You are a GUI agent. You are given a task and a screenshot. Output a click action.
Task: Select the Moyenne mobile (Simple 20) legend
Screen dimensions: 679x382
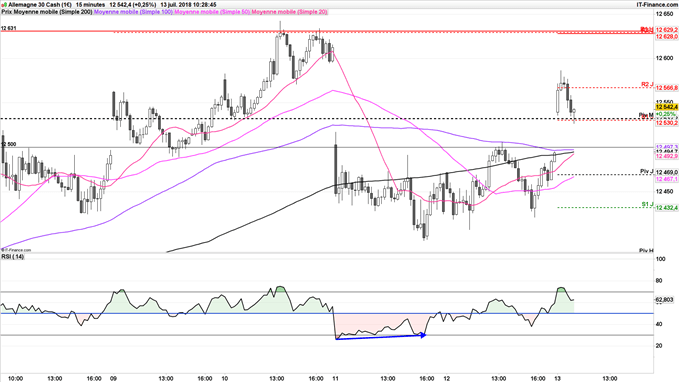coord(289,12)
